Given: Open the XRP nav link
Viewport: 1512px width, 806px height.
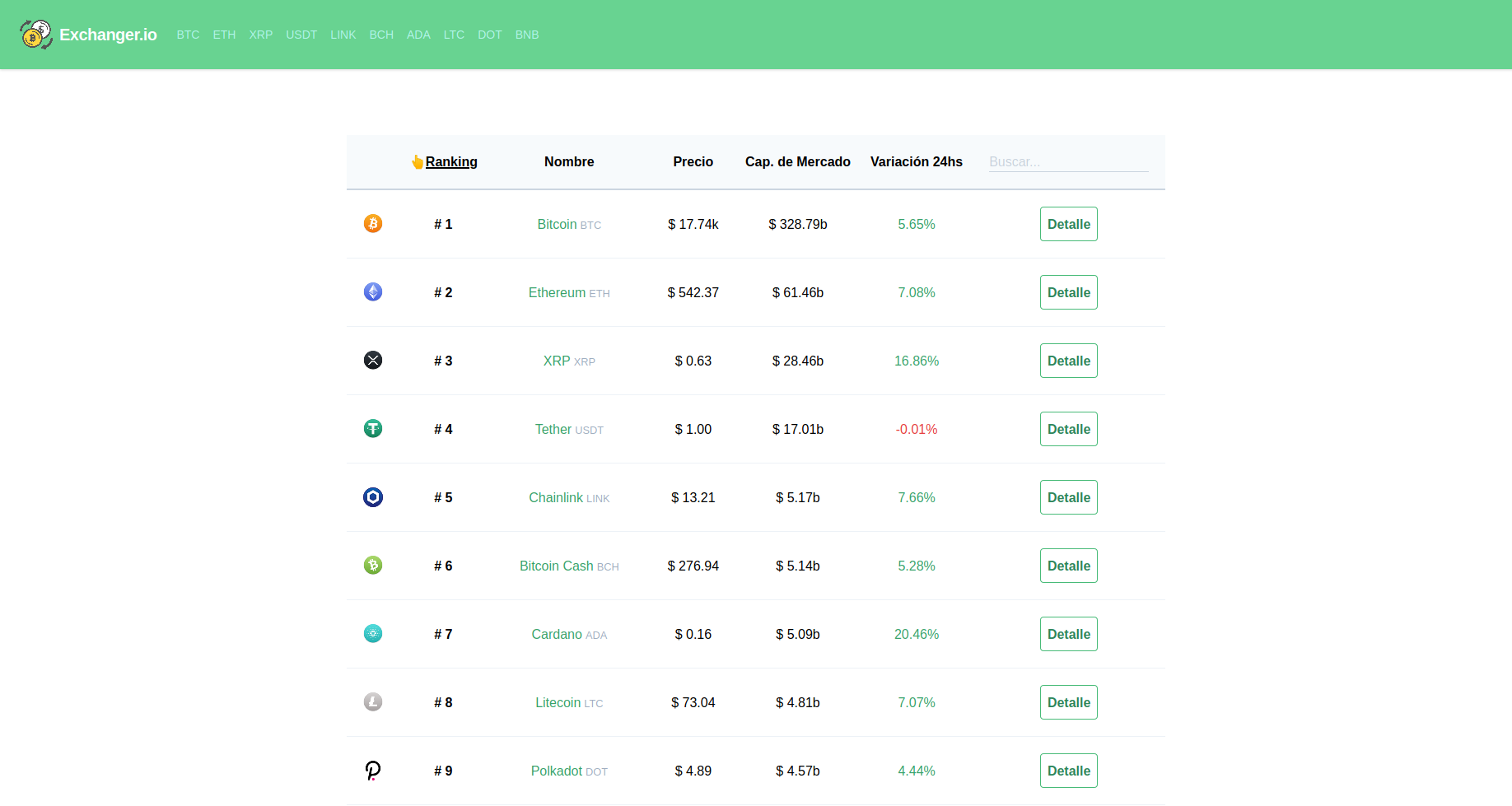Looking at the screenshot, I should coord(261,35).
